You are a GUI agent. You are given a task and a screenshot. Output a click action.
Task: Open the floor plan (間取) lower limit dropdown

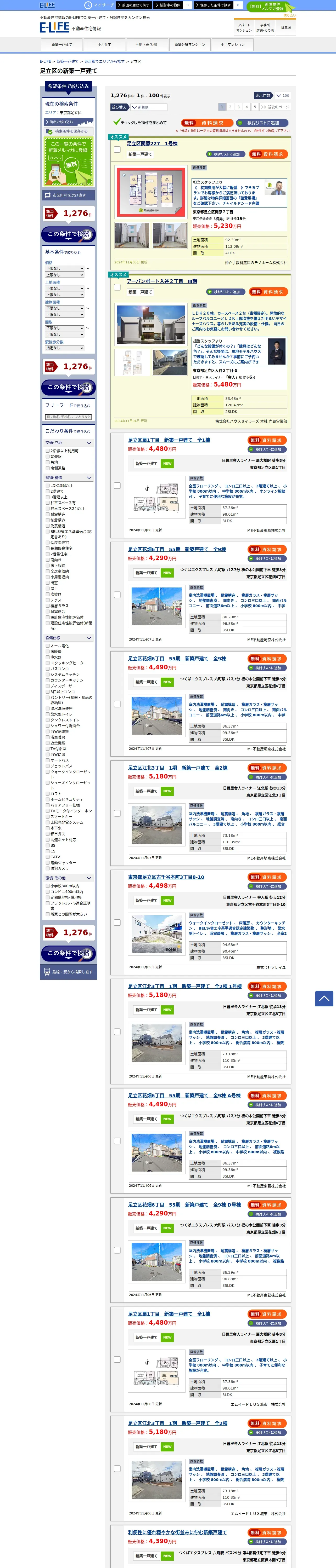coord(64,328)
